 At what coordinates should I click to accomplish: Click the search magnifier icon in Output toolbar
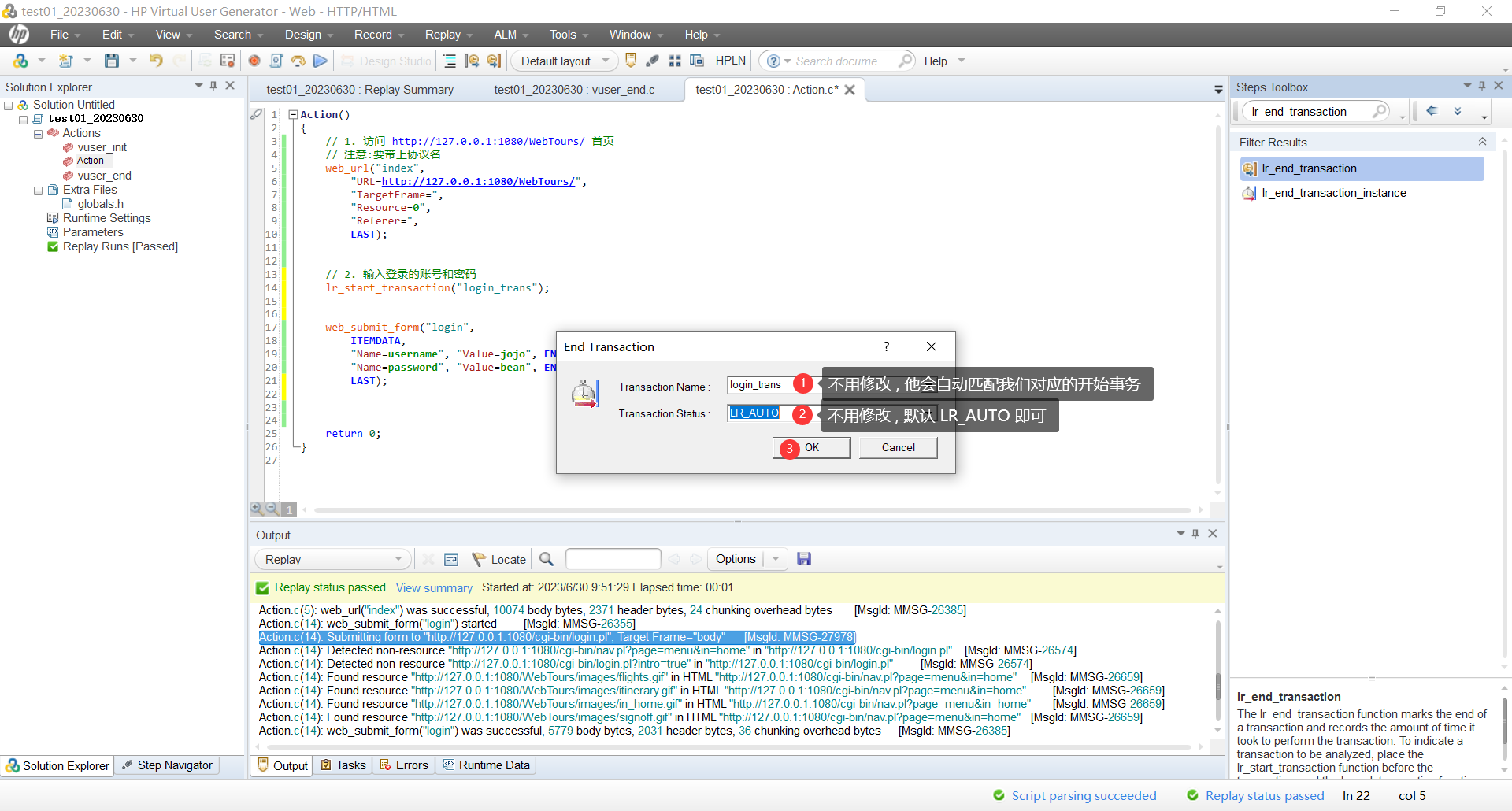coord(547,559)
